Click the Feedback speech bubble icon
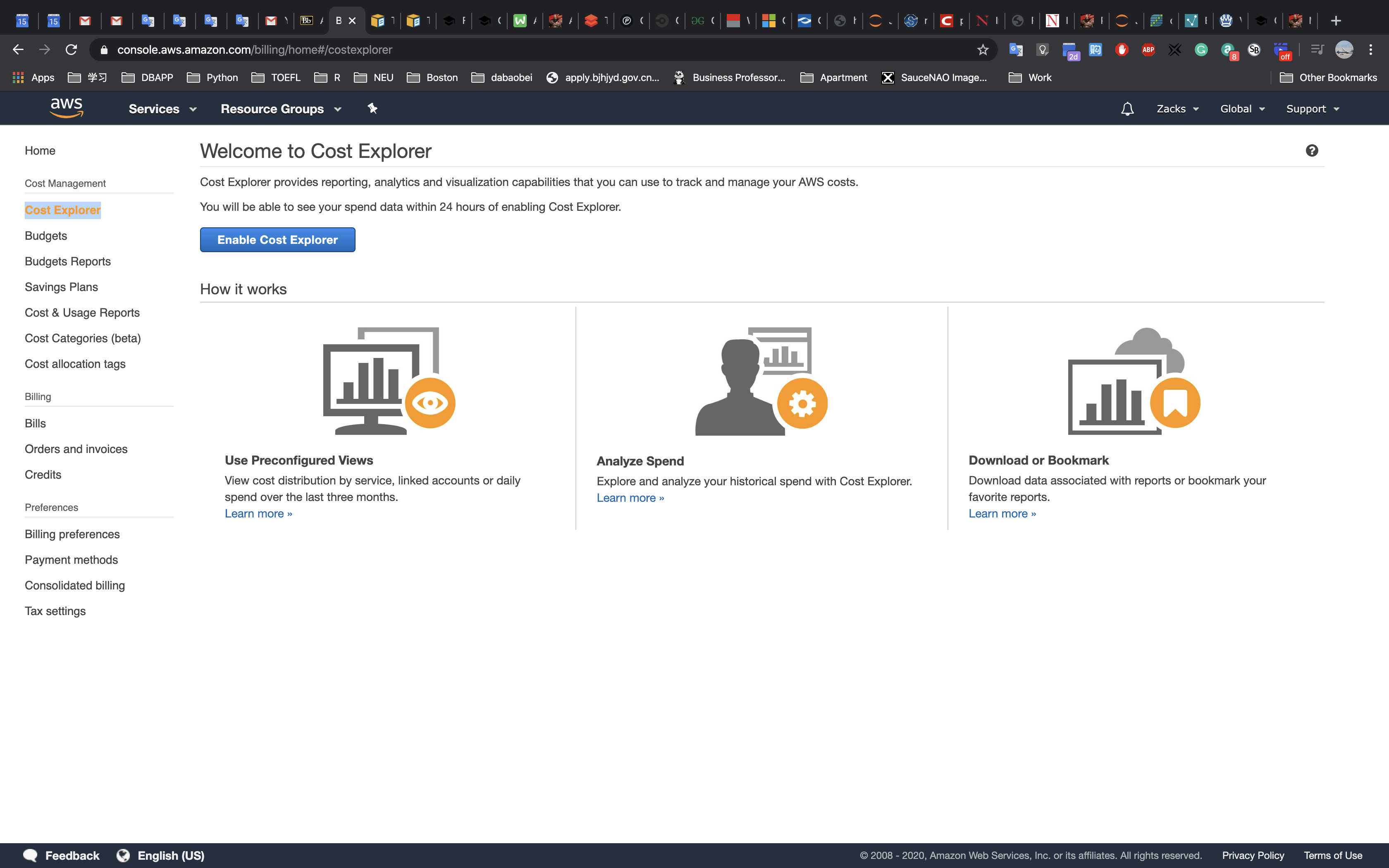 pyautogui.click(x=31, y=855)
